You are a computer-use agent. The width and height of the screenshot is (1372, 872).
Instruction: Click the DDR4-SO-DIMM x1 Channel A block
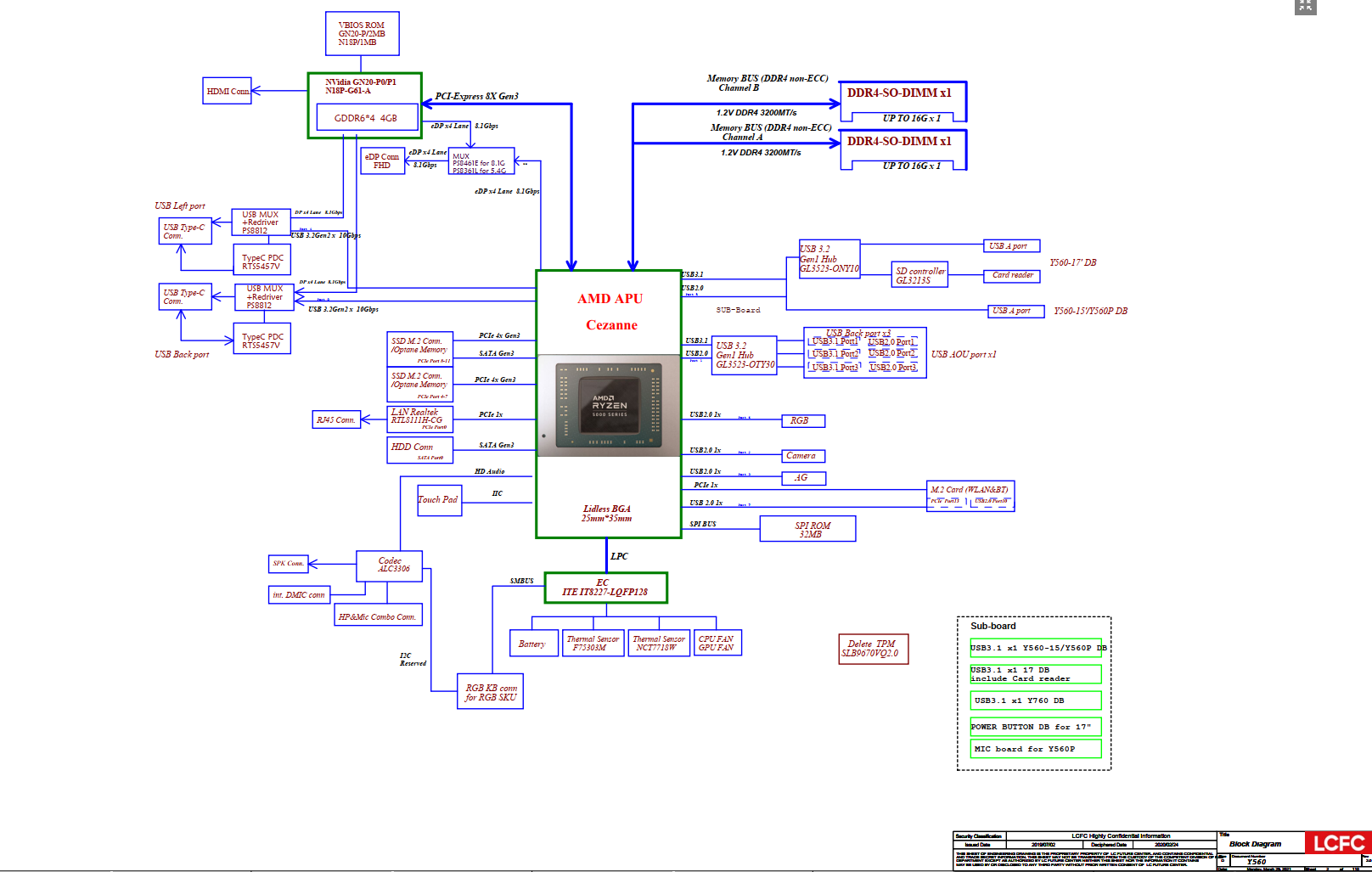coord(903,150)
